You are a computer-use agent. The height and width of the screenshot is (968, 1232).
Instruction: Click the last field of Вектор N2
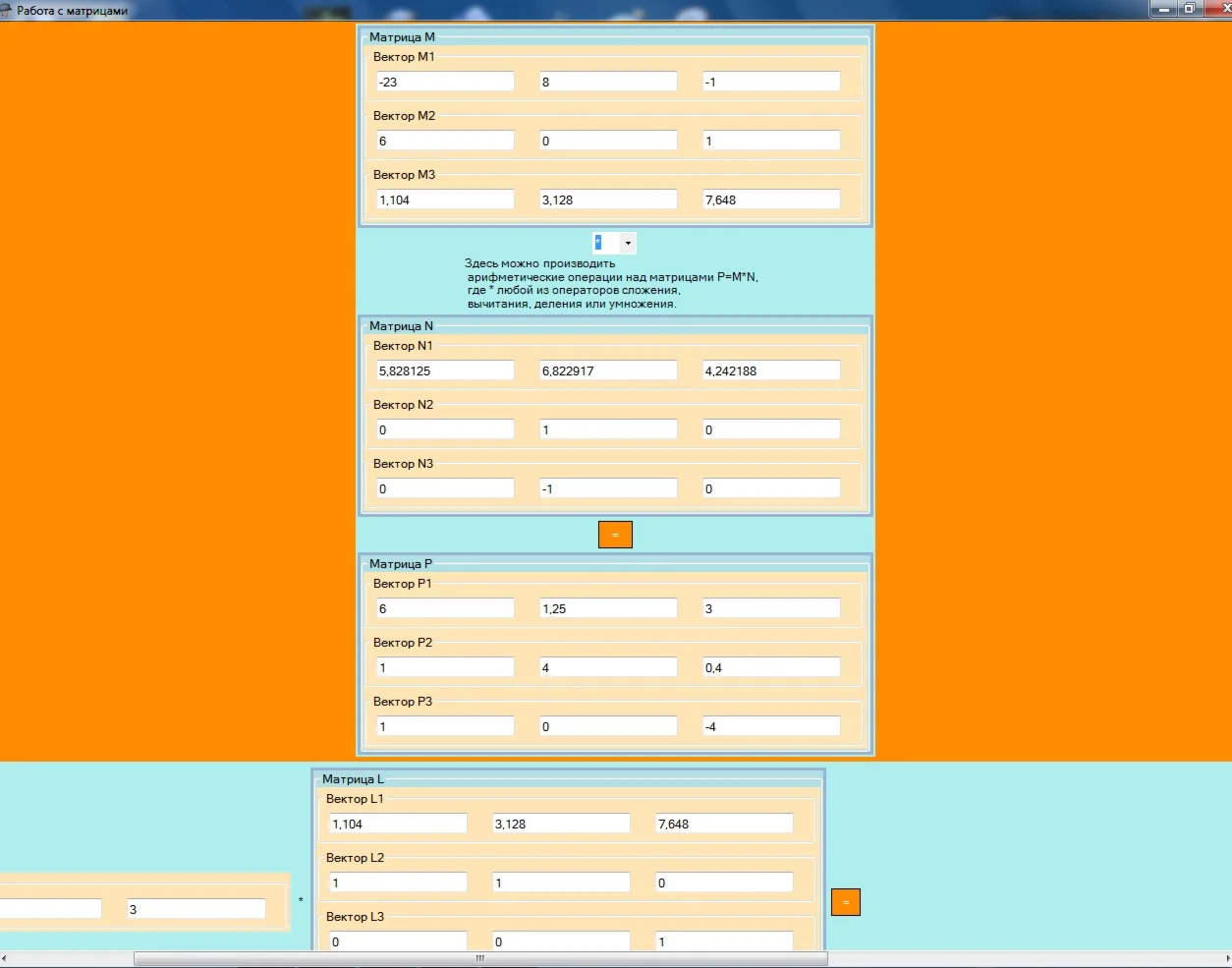pyautogui.click(x=771, y=429)
